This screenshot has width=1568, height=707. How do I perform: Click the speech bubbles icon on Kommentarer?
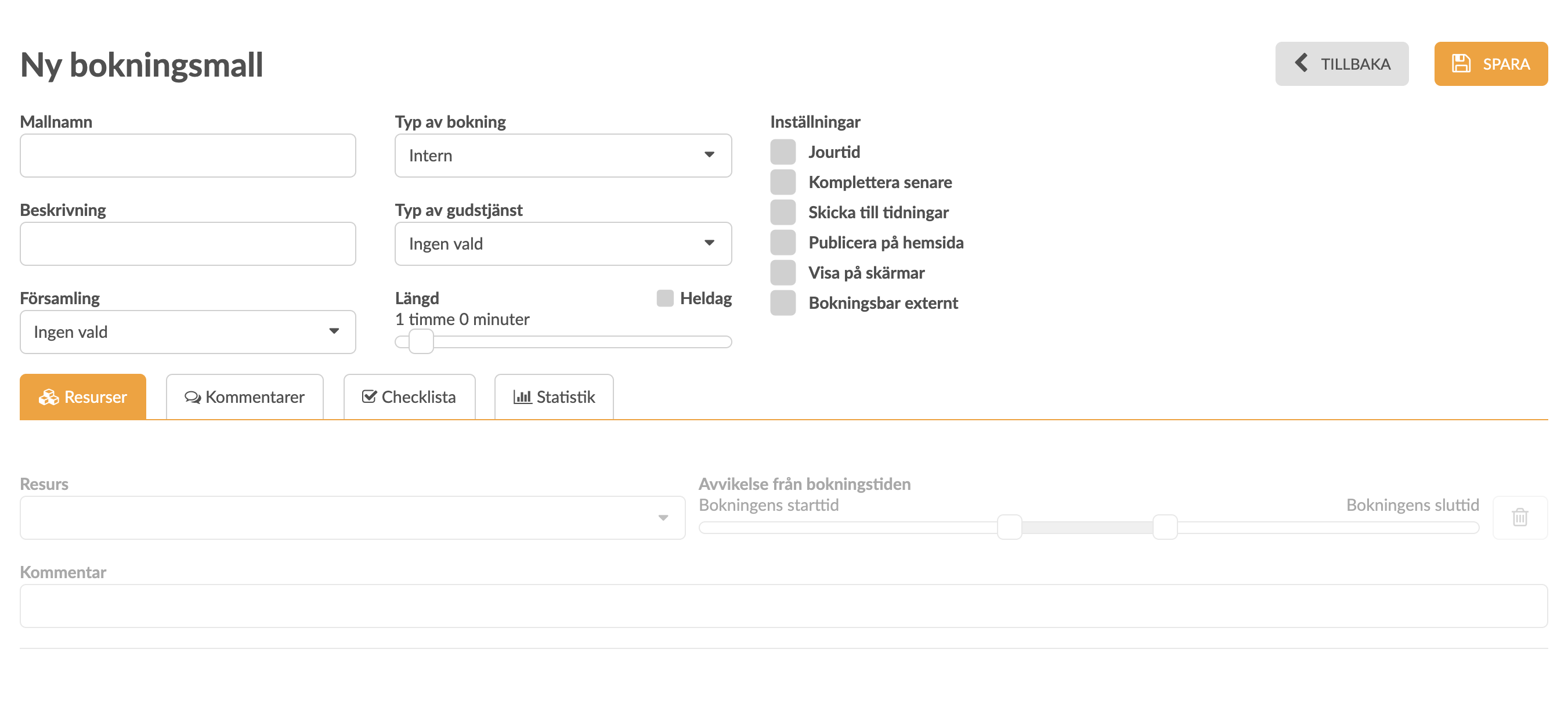192,397
